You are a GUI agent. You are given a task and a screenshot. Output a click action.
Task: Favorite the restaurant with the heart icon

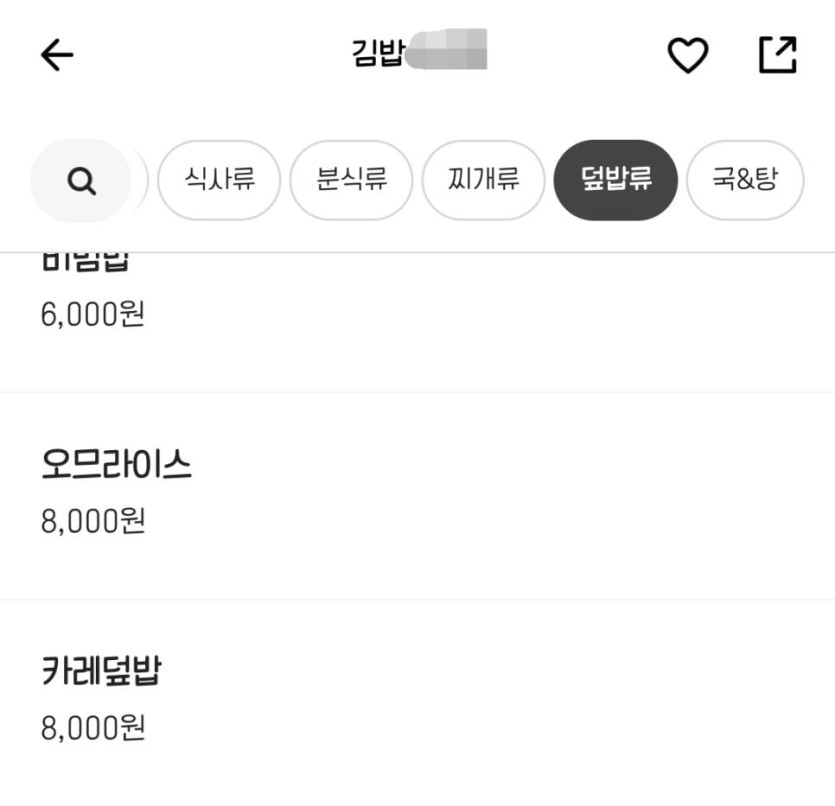[x=688, y=55]
